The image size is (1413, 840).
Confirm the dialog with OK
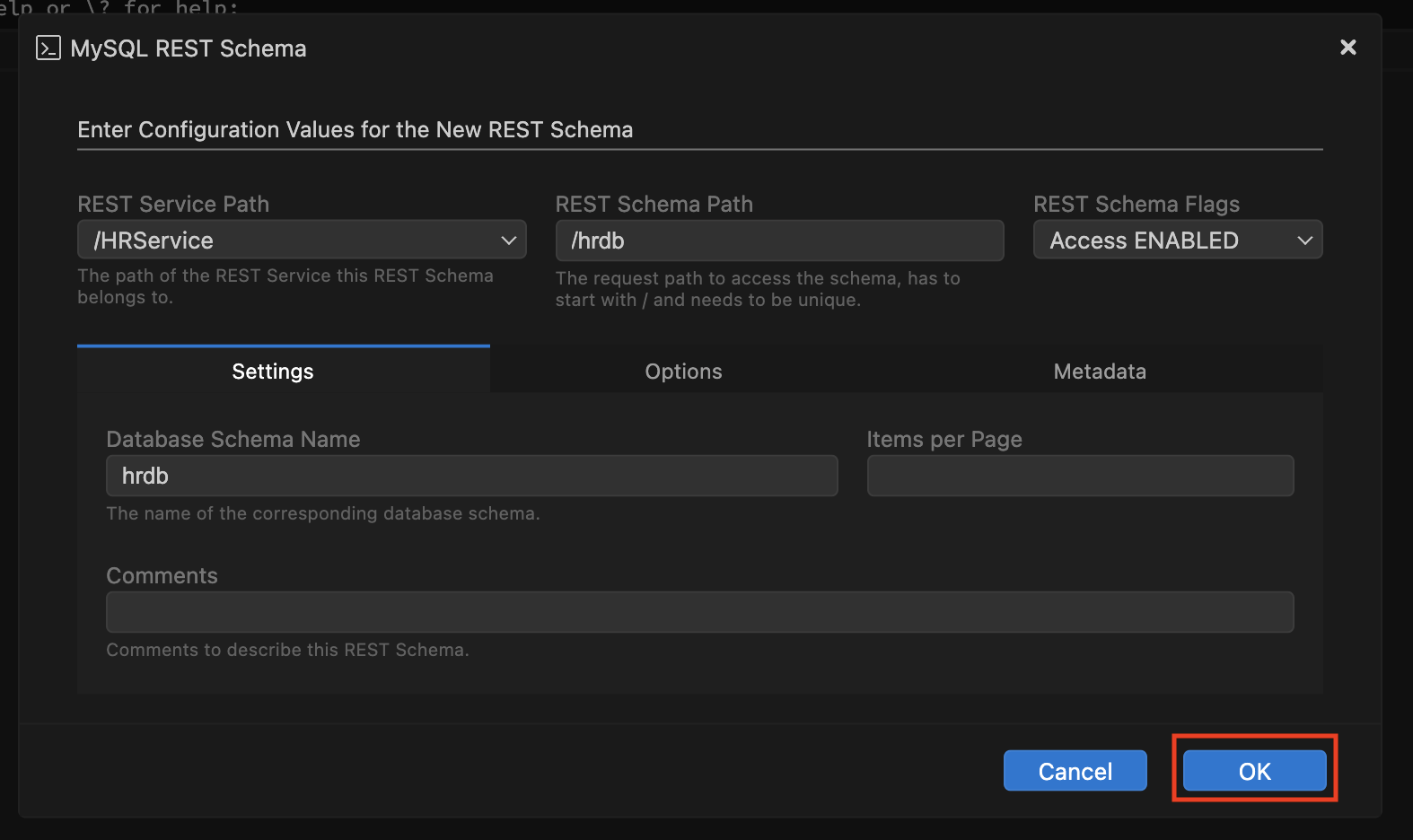[x=1254, y=772]
